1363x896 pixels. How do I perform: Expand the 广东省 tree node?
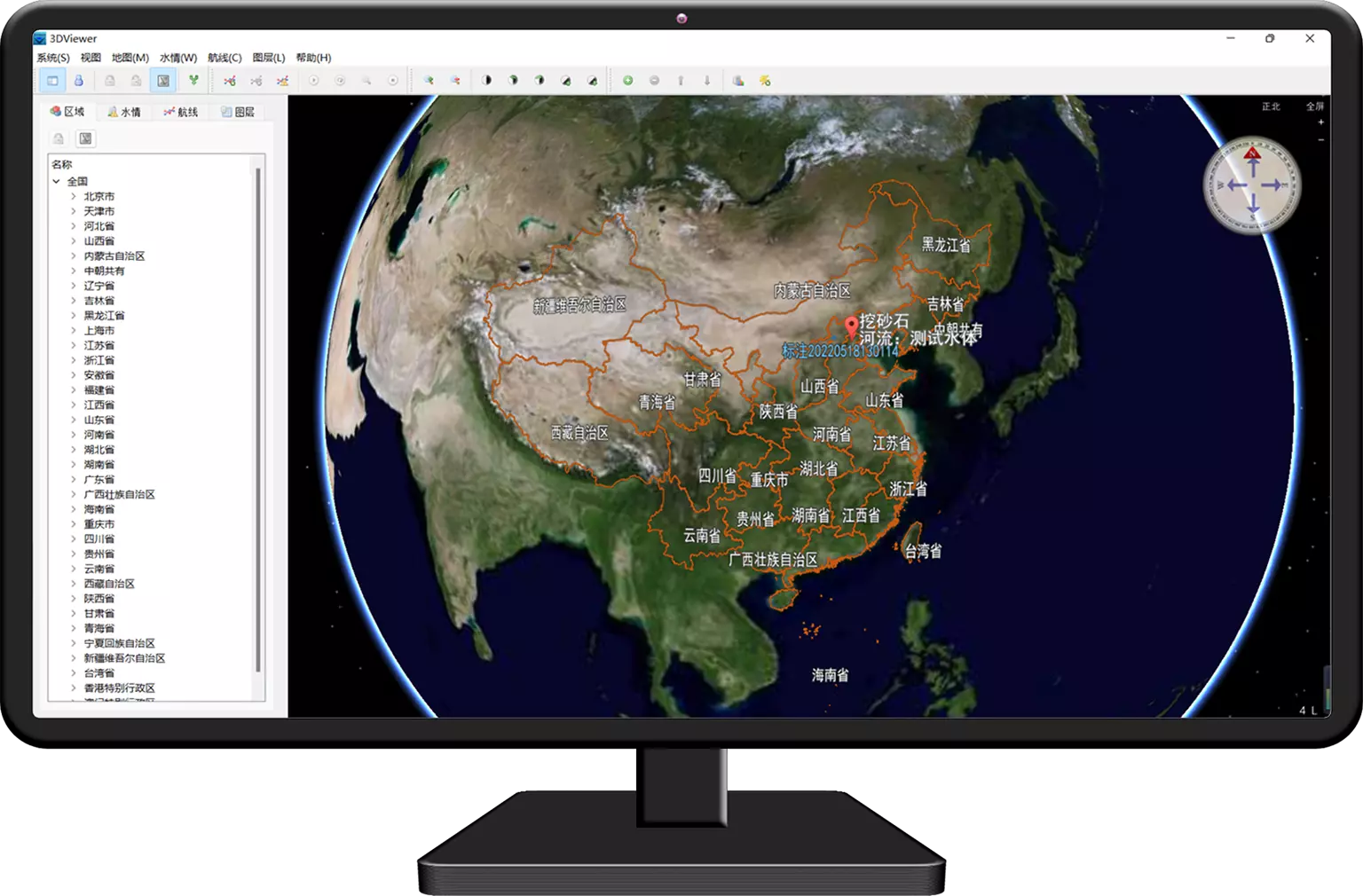point(74,480)
